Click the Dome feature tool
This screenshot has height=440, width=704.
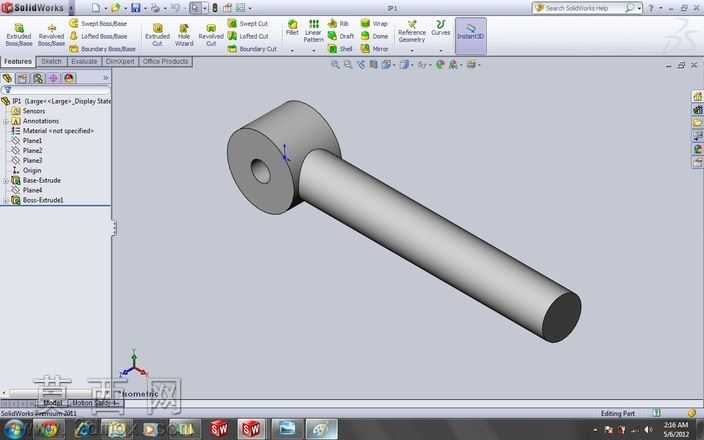coord(374,36)
